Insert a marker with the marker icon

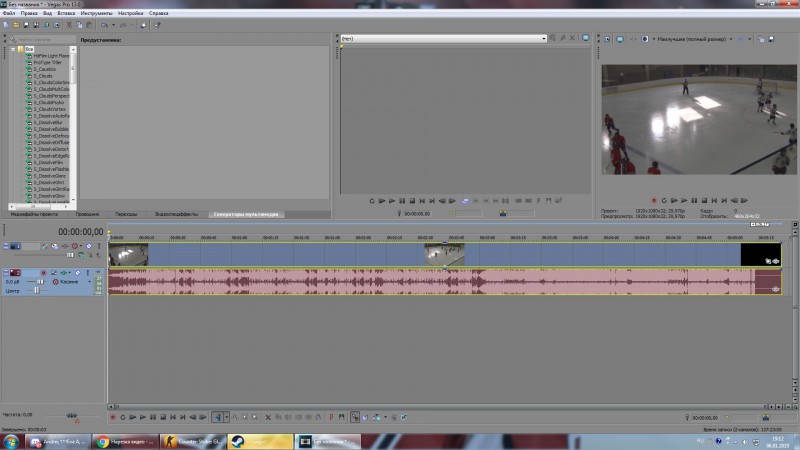[332, 417]
